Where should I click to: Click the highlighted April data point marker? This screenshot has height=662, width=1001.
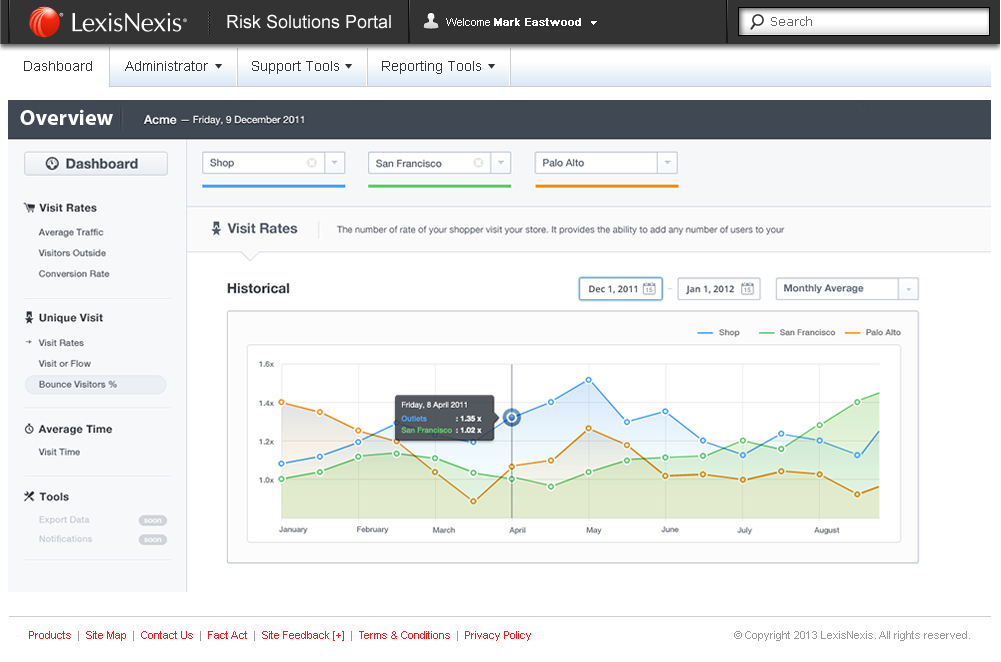(x=512, y=417)
